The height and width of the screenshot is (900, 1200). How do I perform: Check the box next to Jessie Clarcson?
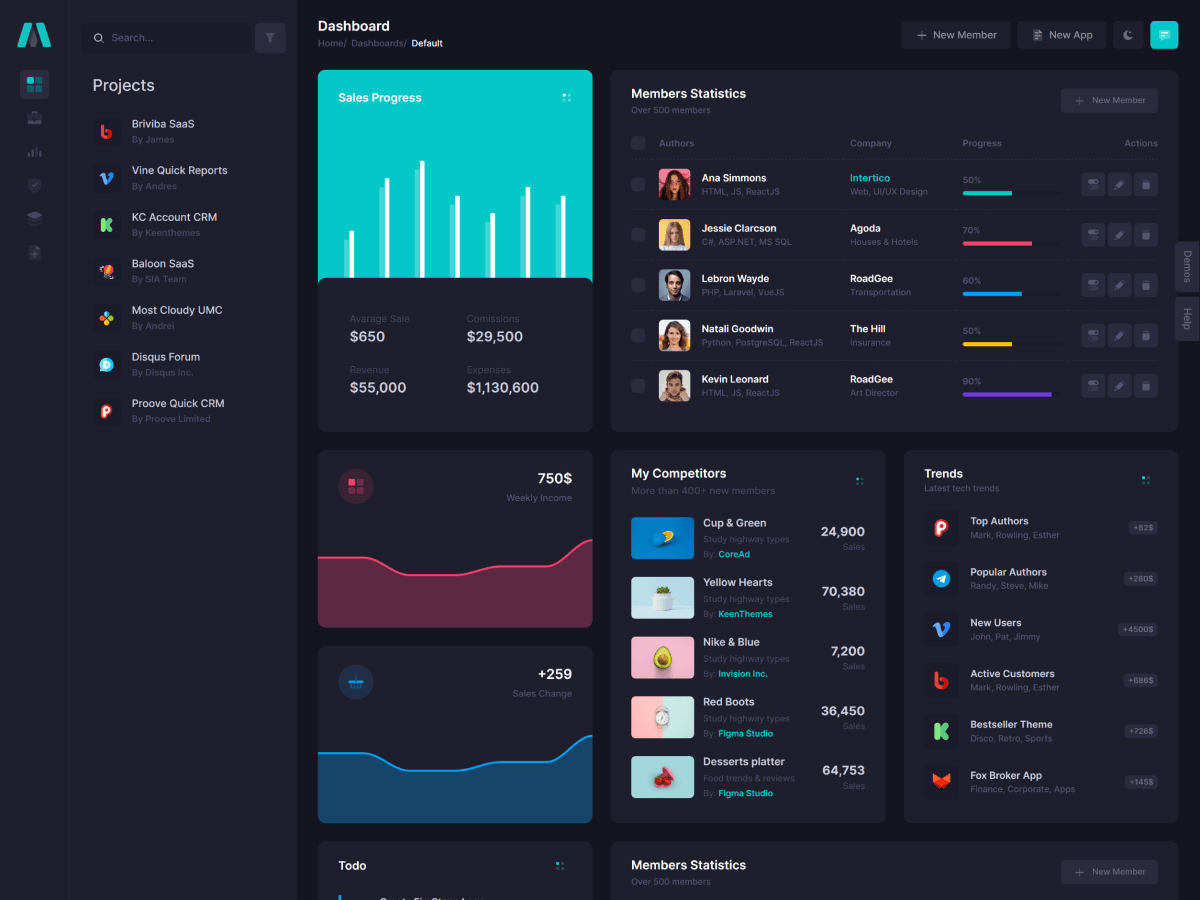pyautogui.click(x=638, y=235)
